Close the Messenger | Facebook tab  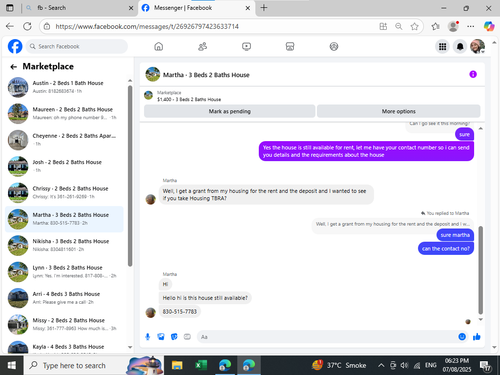pyautogui.click(x=248, y=8)
